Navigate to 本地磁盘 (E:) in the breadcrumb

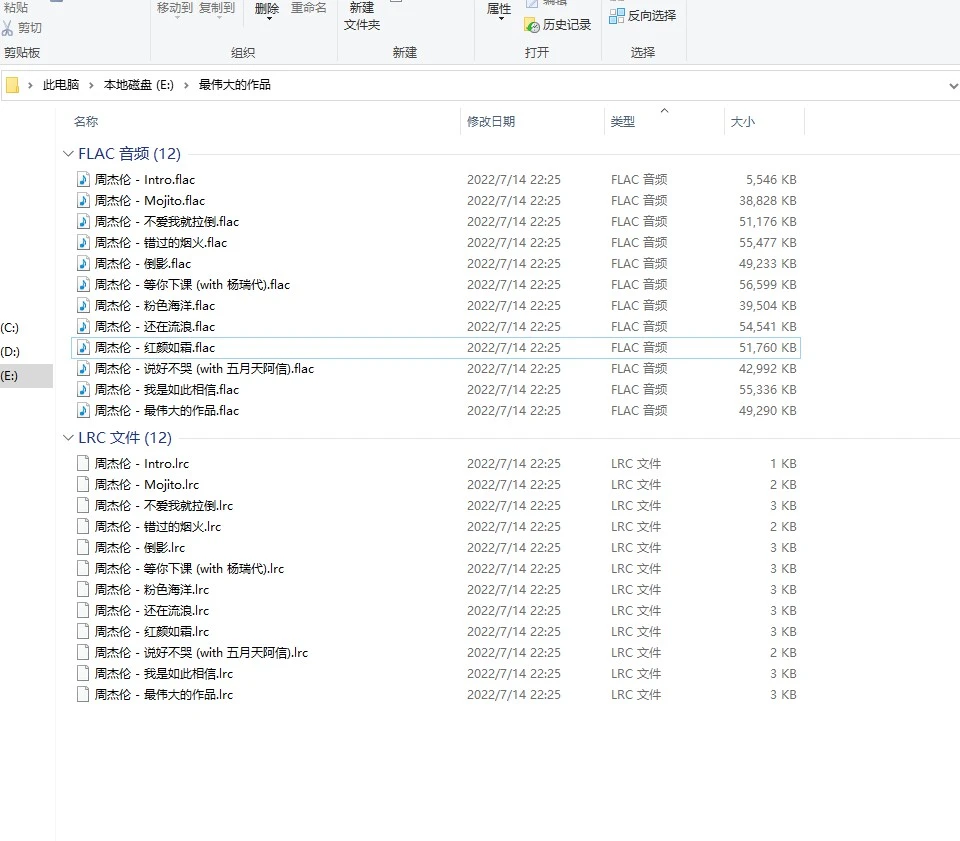tap(138, 84)
